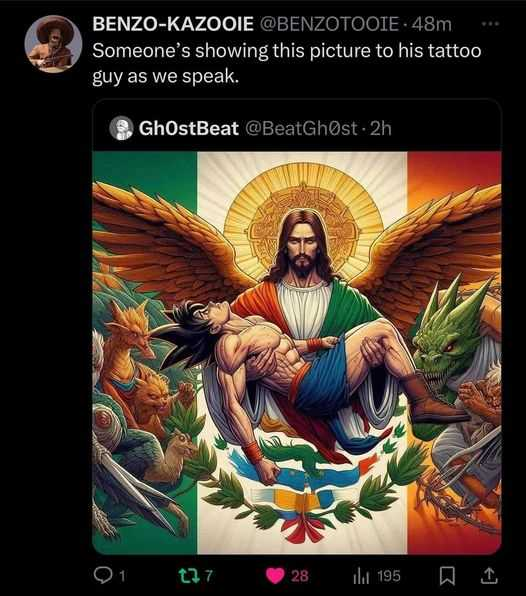The width and height of the screenshot is (526, 596).
Task: Open Gh0stBeat's small profile avatar
Action: [x=121, y=128]
